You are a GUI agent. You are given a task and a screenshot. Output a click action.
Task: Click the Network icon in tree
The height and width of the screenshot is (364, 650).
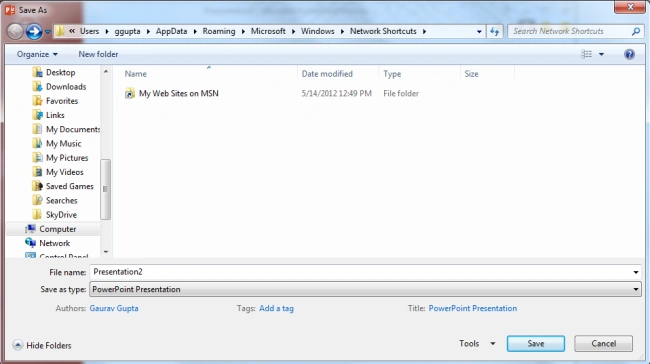pos(30,243)
